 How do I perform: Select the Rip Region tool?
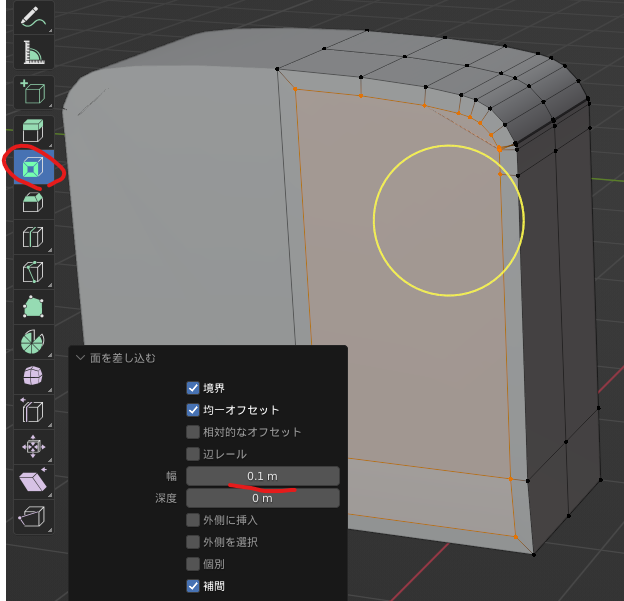[x=33, y=516]
